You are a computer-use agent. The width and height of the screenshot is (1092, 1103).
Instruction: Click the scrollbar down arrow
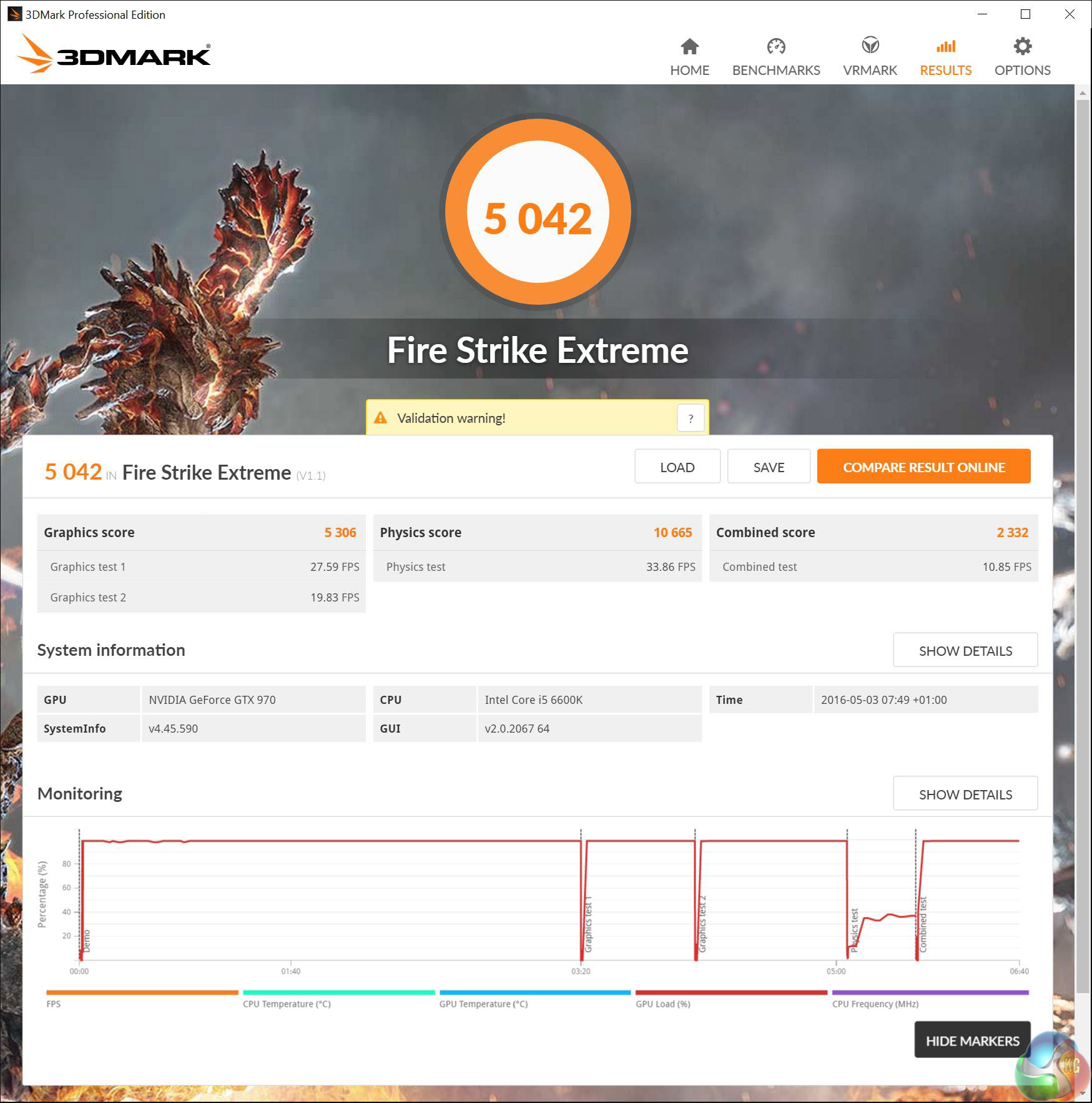pos(1083,1093)
